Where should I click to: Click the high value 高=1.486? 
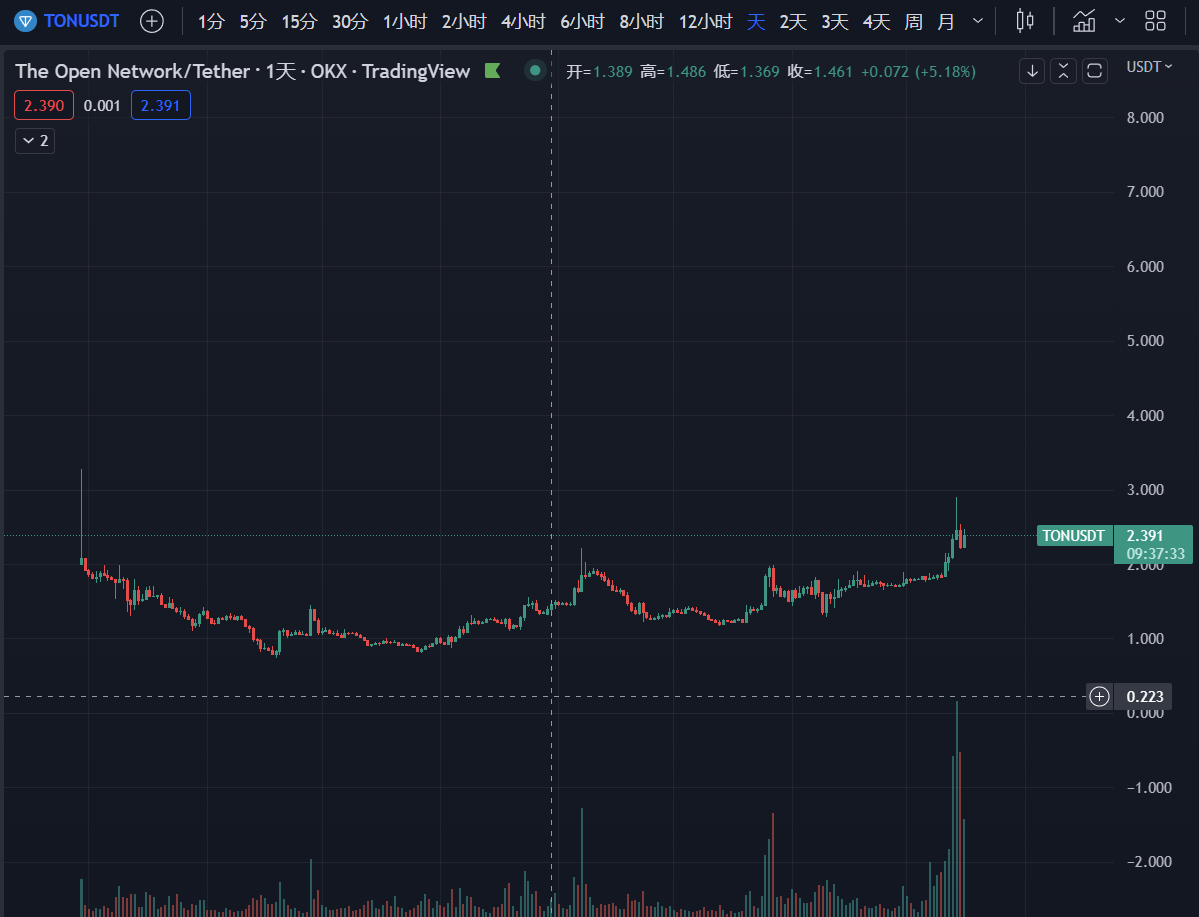[x=673, y=72]
